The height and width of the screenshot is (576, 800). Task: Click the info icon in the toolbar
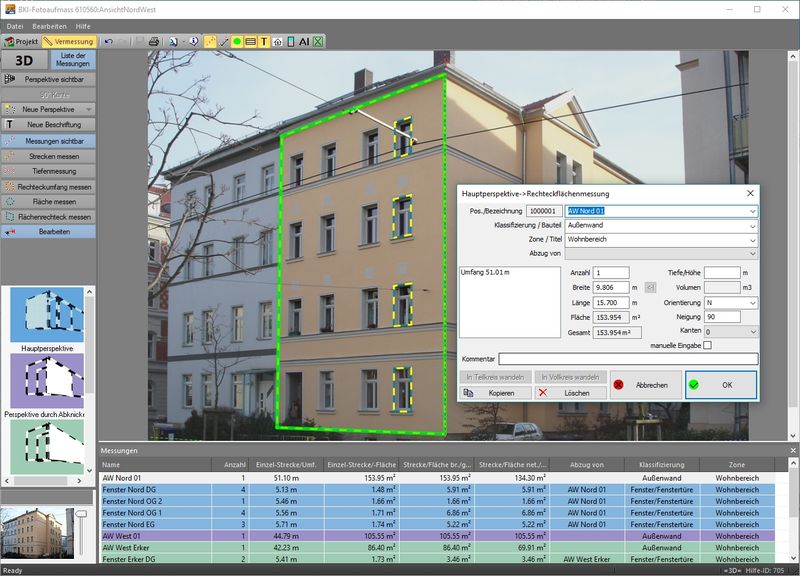click(x=192, y=42)
